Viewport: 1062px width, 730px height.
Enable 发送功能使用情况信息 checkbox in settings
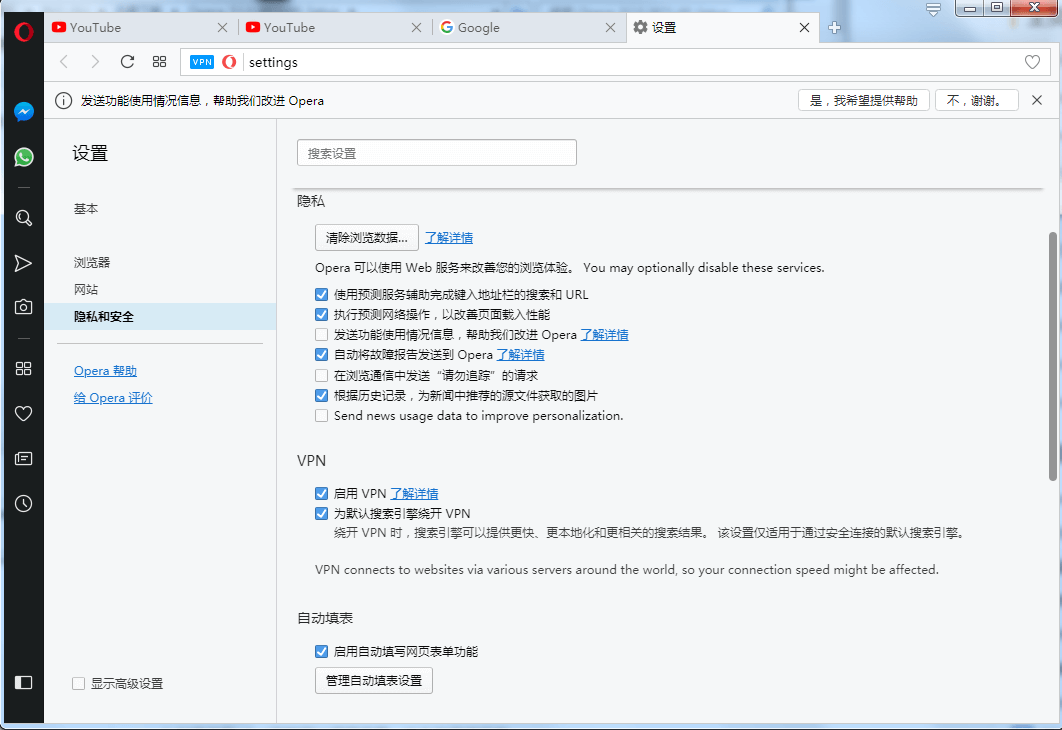(322, 335)
